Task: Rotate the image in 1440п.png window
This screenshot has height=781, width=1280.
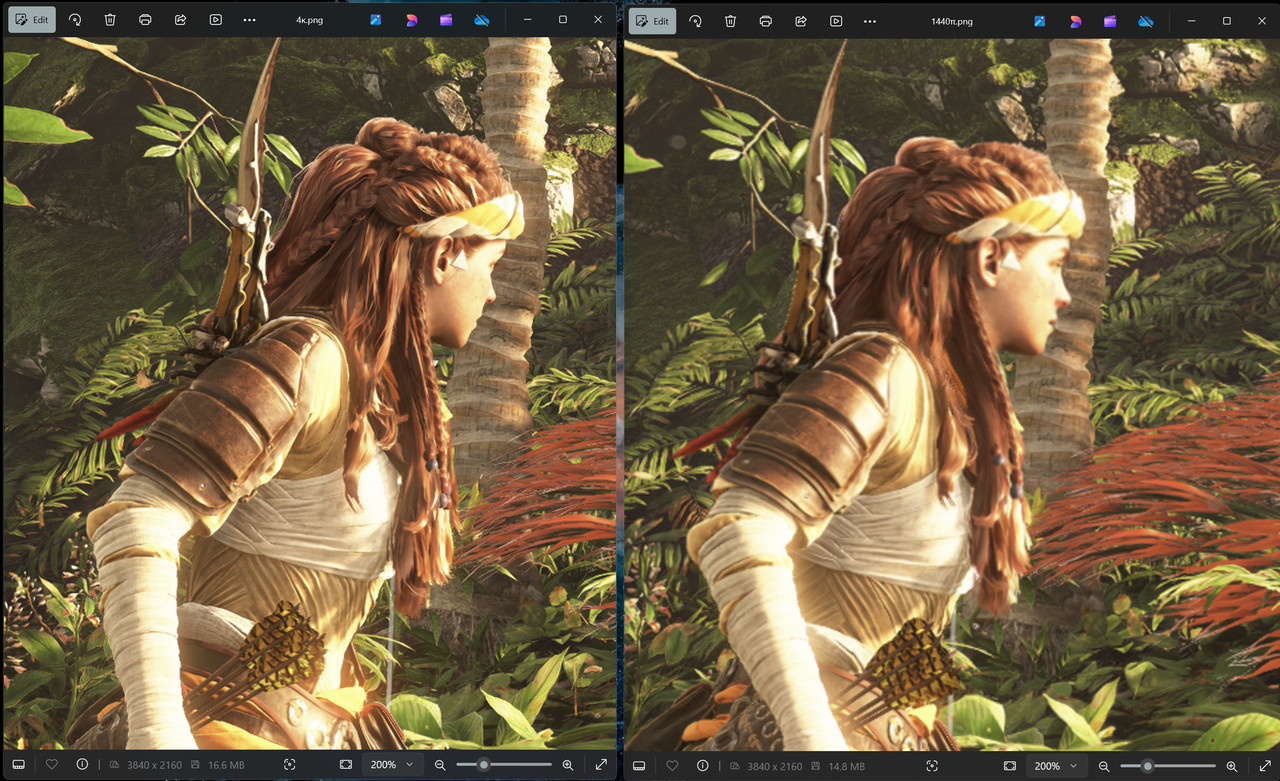Action: 696,21
